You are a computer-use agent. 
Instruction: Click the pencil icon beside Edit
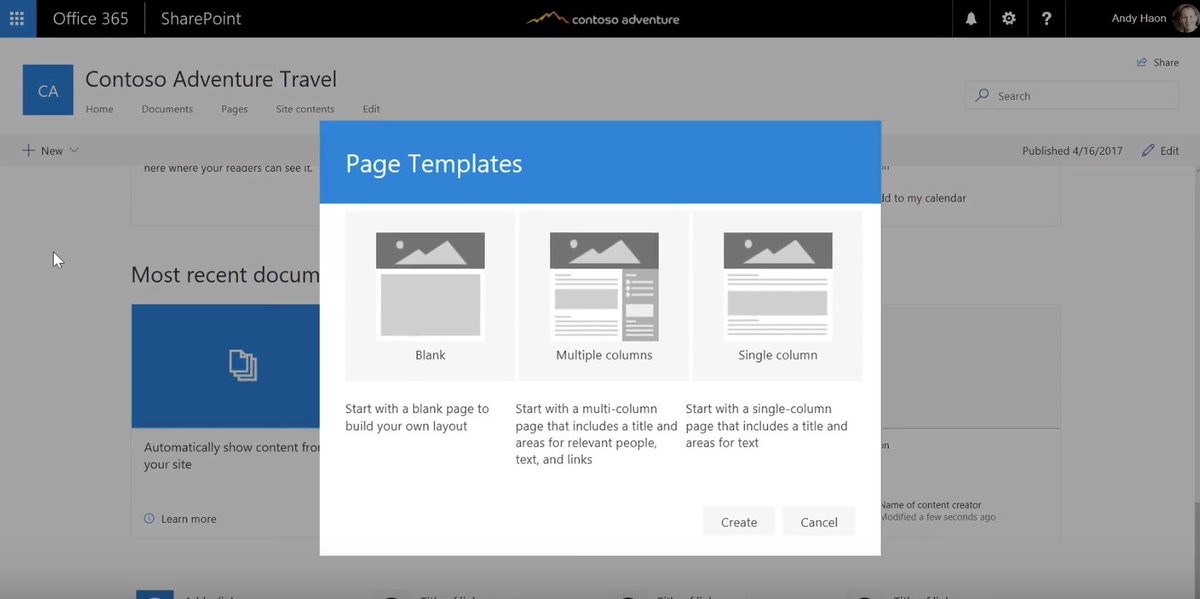point(1148,150)
